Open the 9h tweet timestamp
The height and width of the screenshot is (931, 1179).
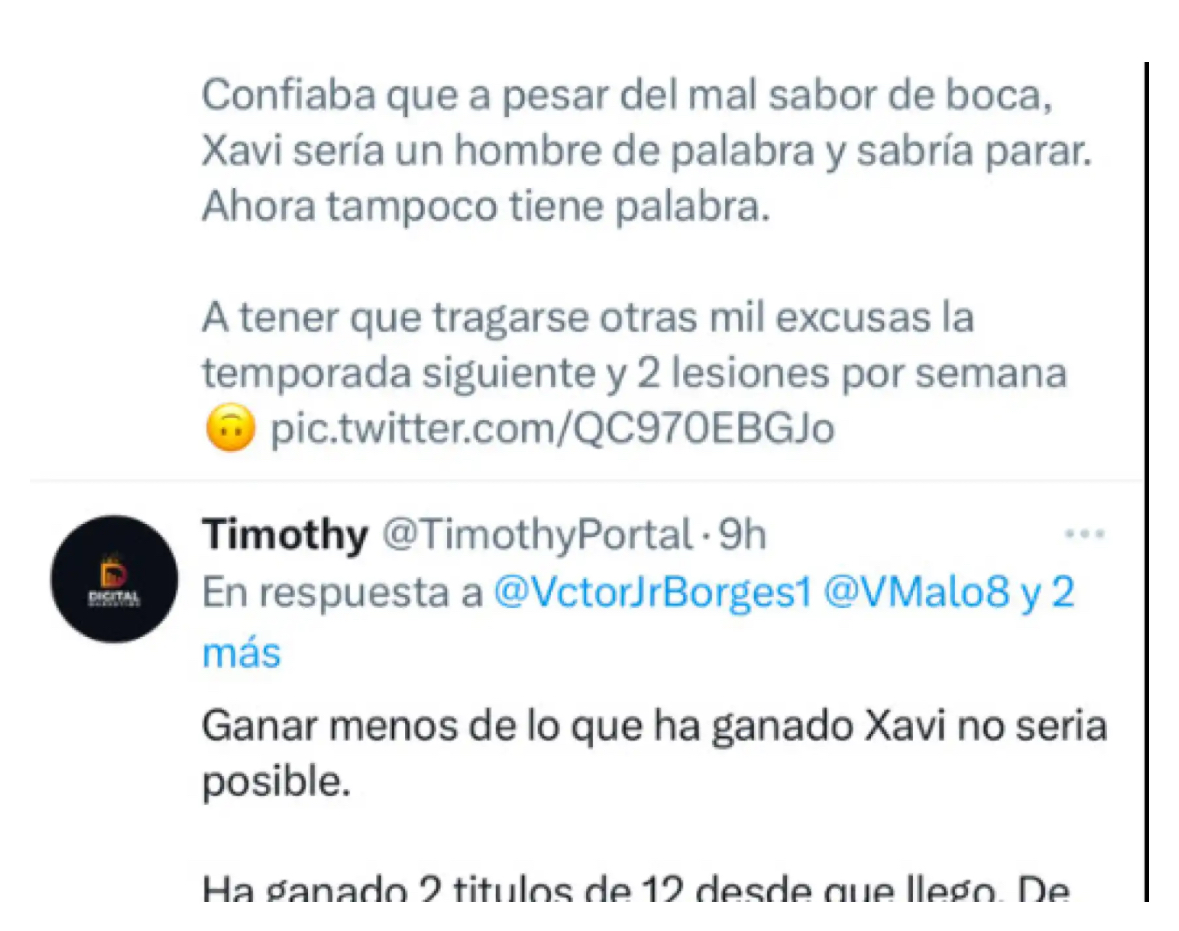click(742, 535)
